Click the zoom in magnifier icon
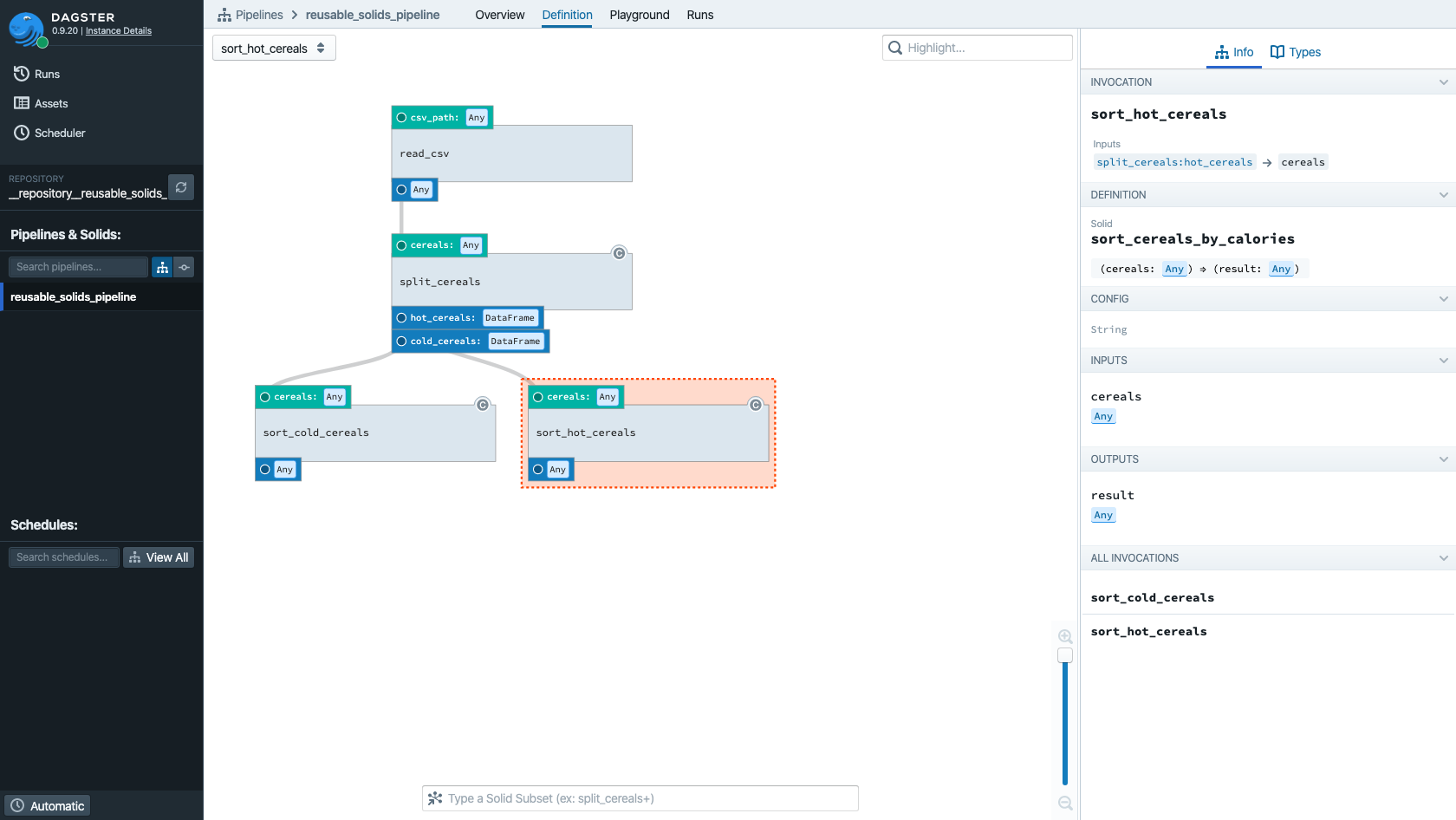Screen dimensions: 1456x820 click(1065, 636)
